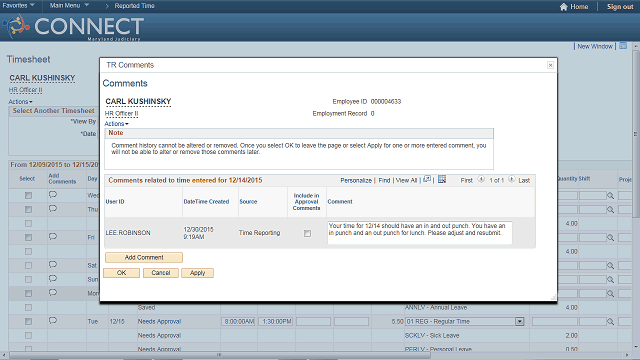Select checkbox on SCKLV Sick Leave row
Viewport: 640px width, 360px height.
pyautogui.click(x=28, y=336)
